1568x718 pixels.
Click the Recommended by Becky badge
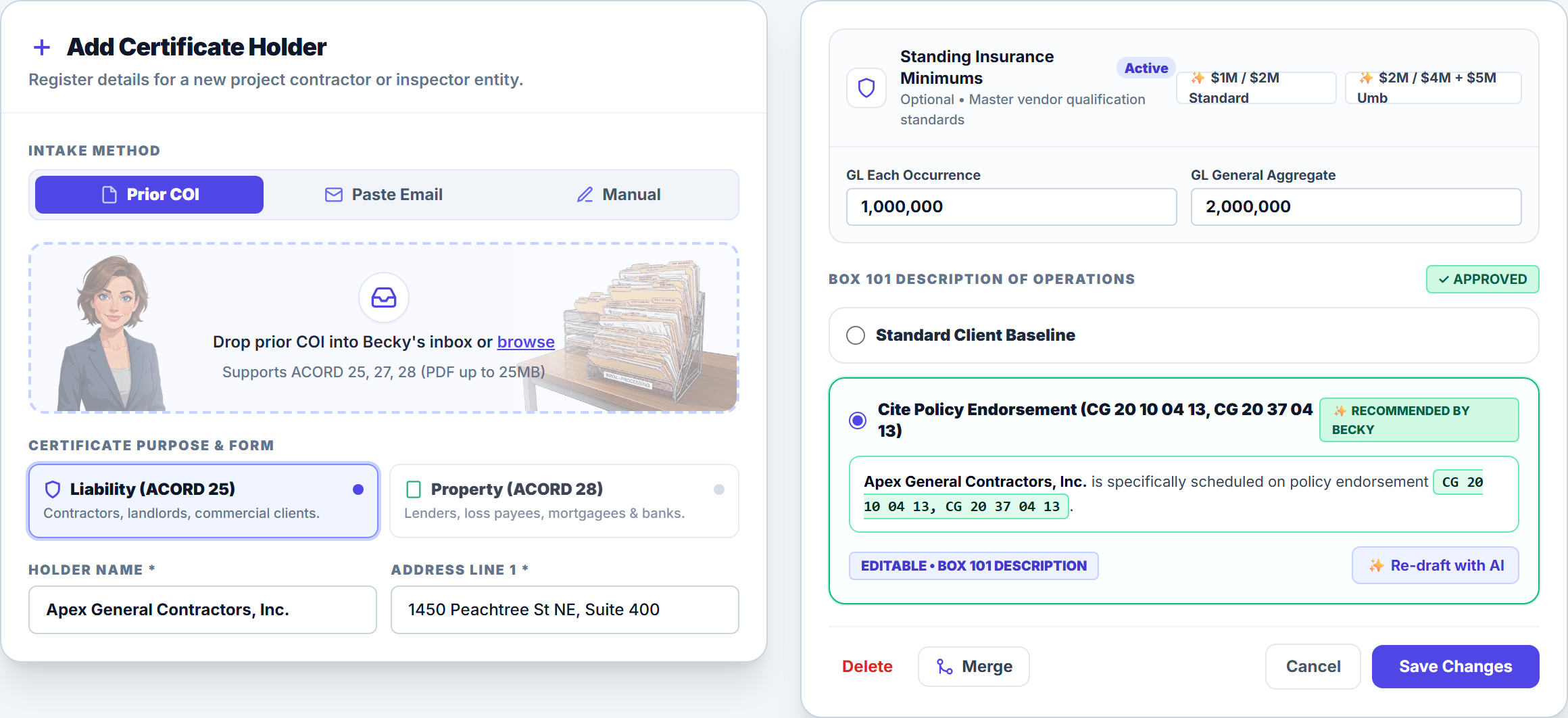[1419, 420]
